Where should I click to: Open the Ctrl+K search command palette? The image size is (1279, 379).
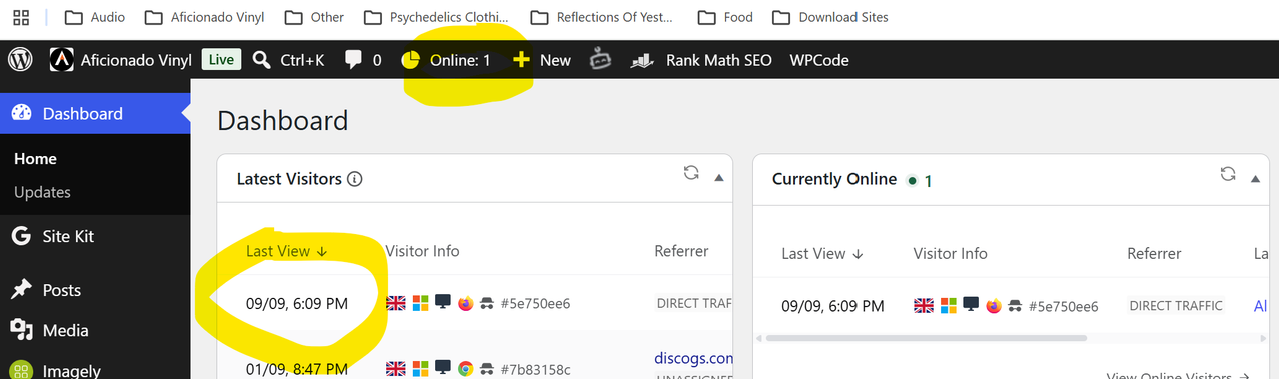pos(289,60)
